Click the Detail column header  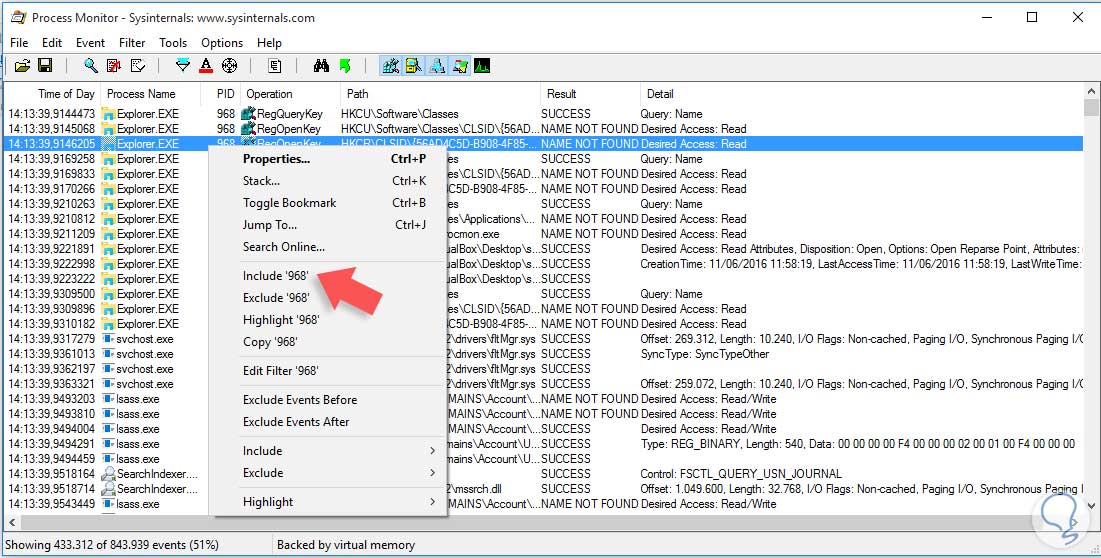tap(861, 94)
